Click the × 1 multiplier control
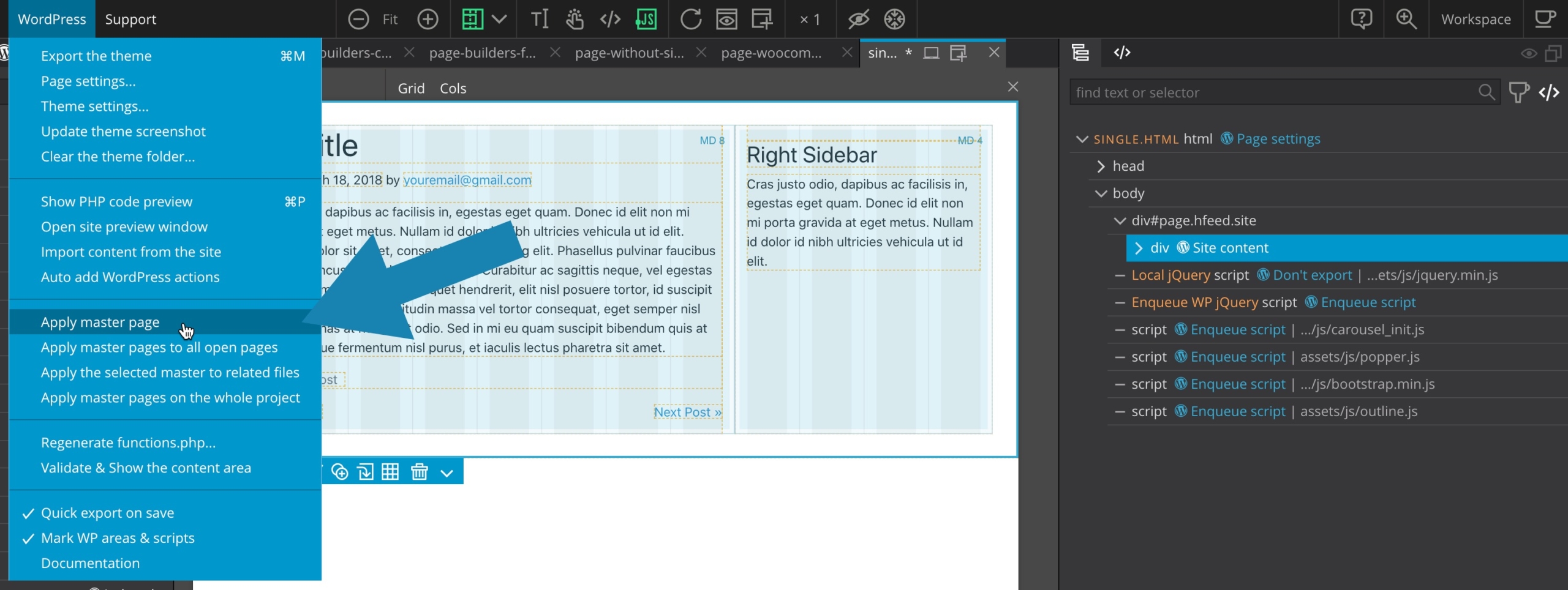Screen dimensions: 1568x590 pyautogui.click(x=810, y=20)
